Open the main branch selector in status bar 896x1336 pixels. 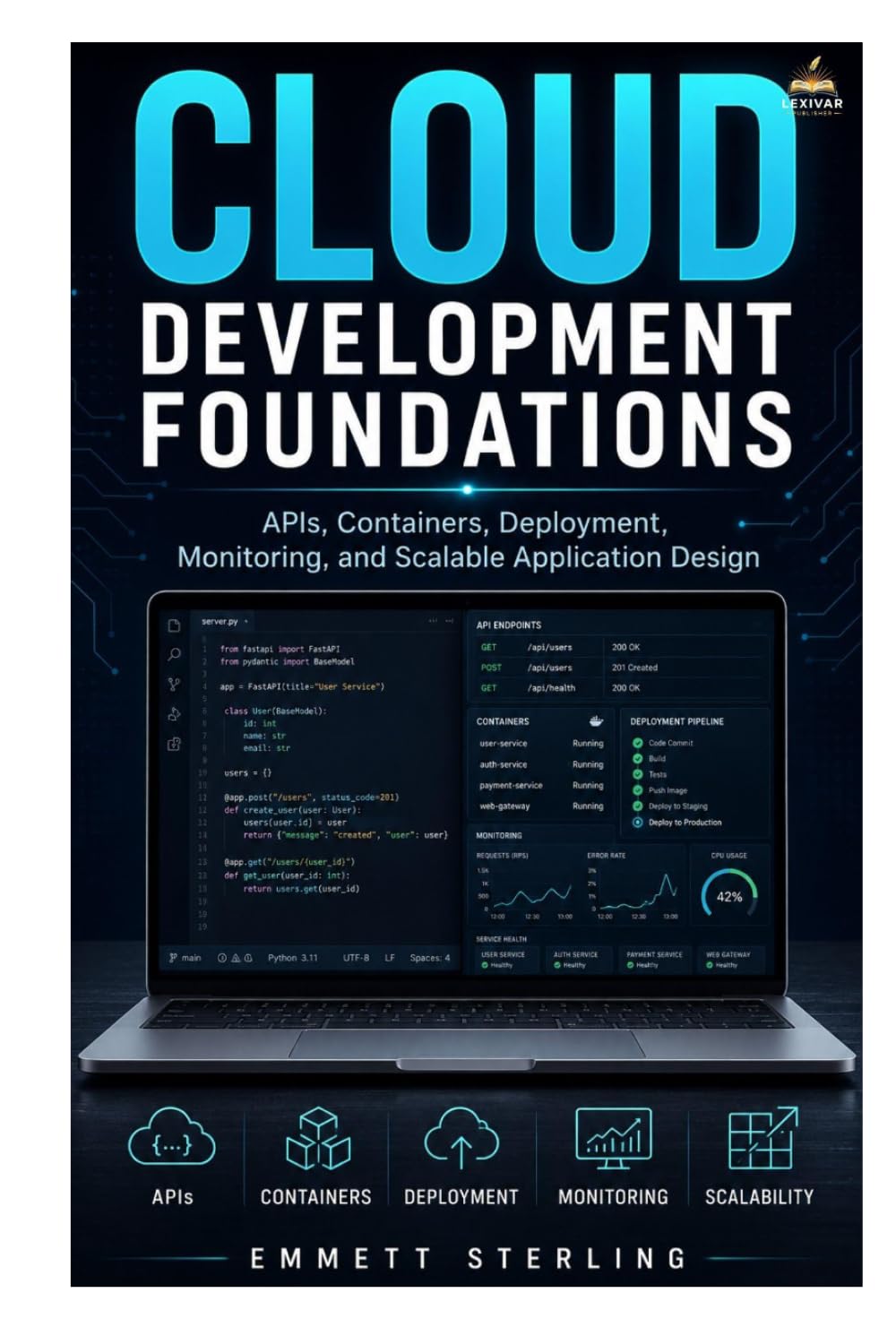coord(185,958)
